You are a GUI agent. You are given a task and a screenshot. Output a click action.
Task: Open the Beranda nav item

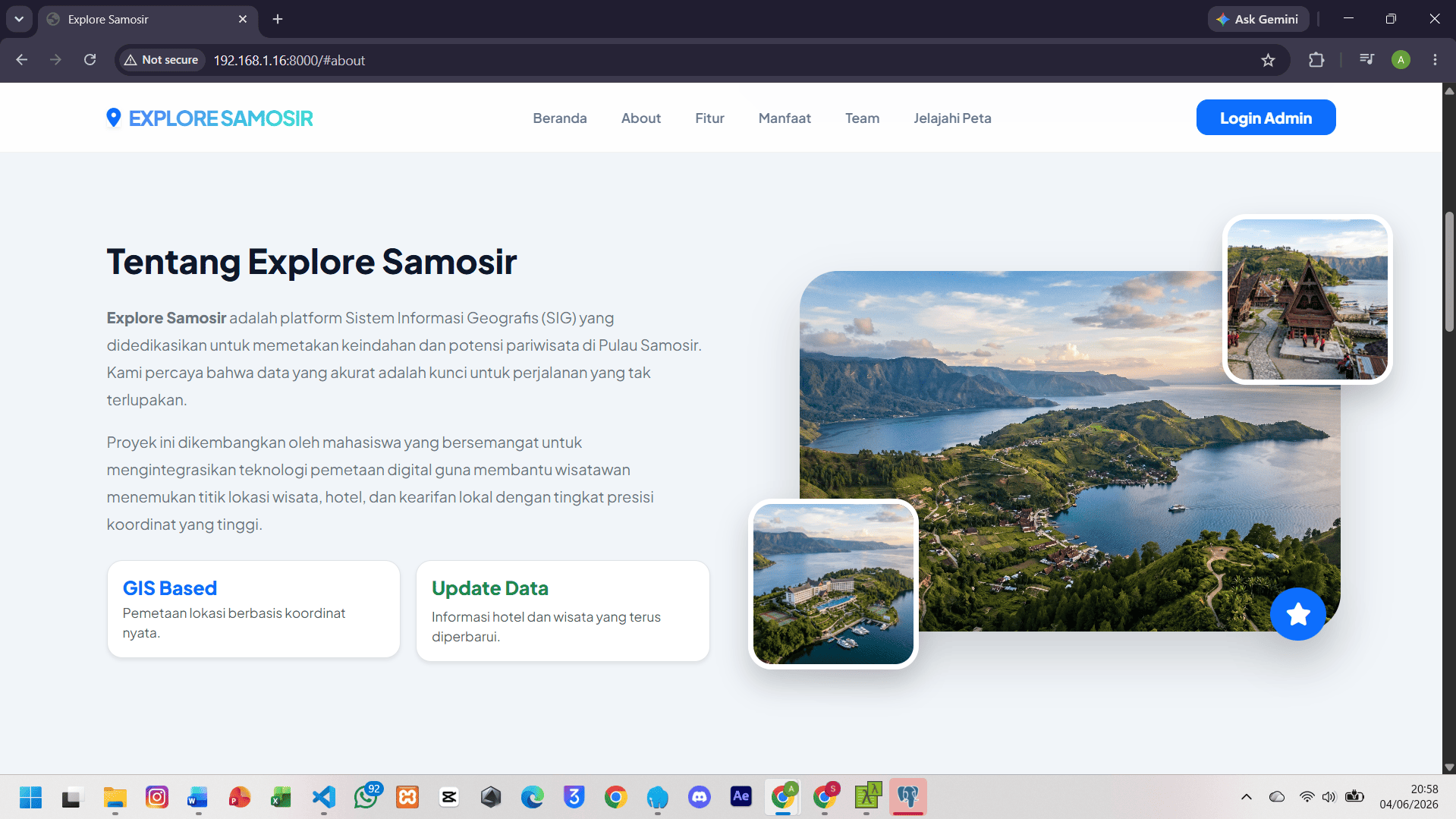(560, 118)
